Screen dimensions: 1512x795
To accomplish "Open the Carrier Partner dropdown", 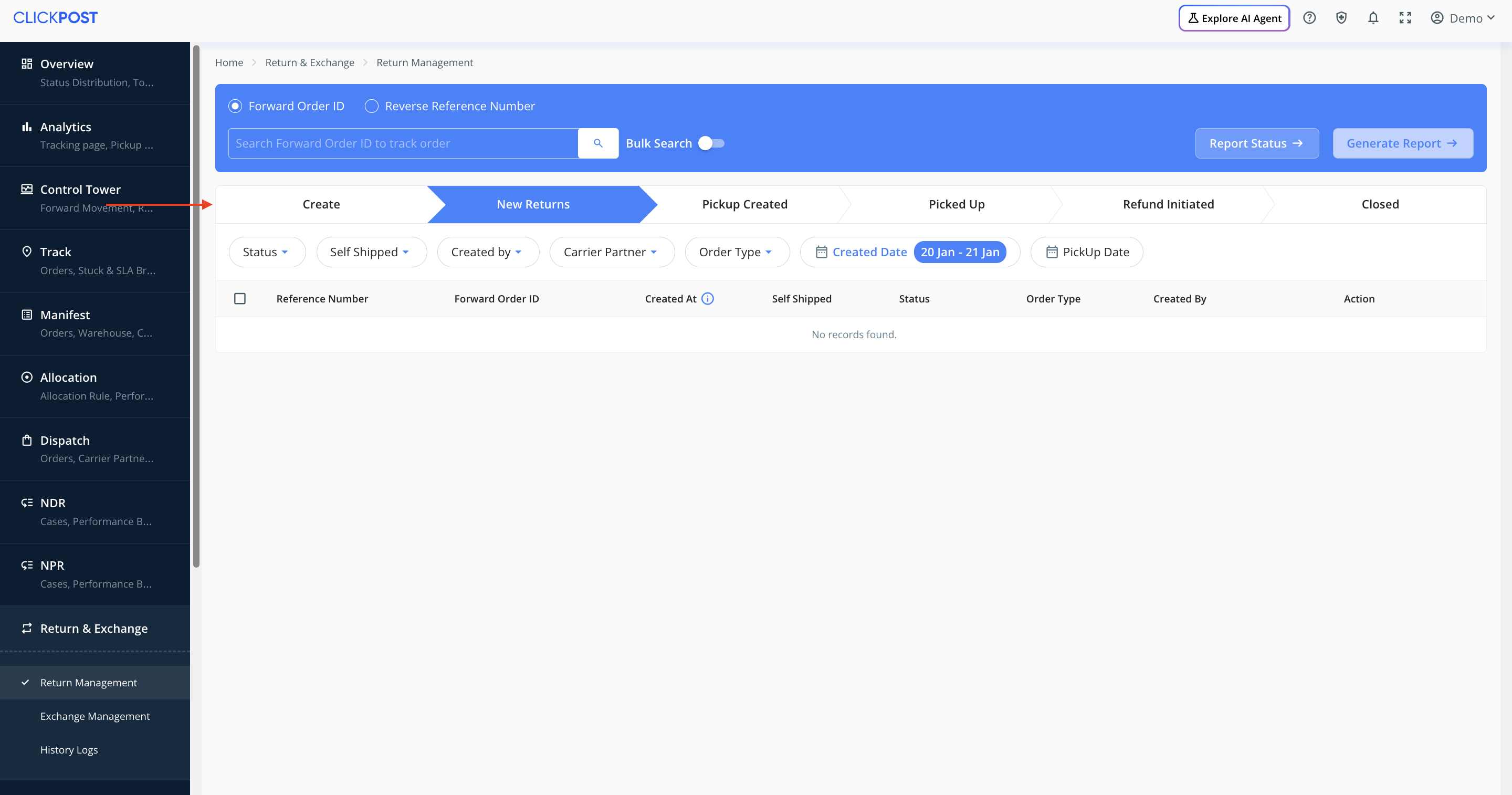I will point(611,252).
